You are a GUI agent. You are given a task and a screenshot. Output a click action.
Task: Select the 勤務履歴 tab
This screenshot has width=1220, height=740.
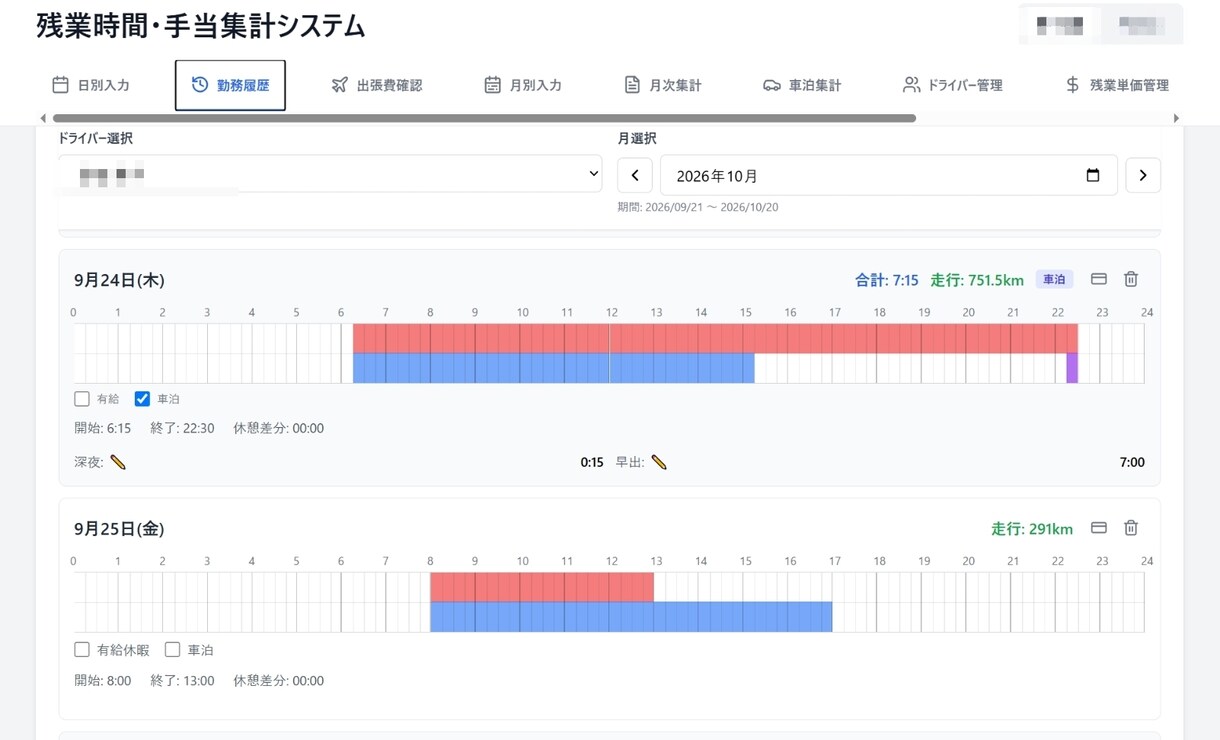pos(230,85)
